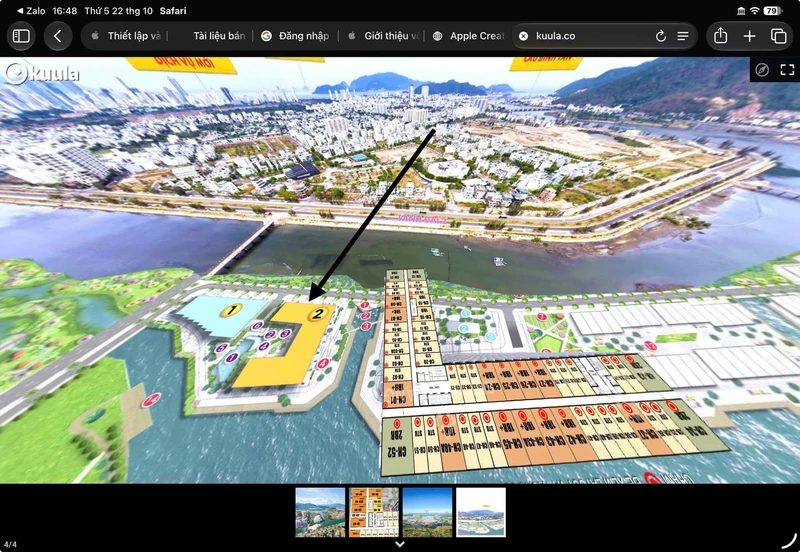
Task: Open the aerial river city thumbnail
Action: click(x=320, y=512)
